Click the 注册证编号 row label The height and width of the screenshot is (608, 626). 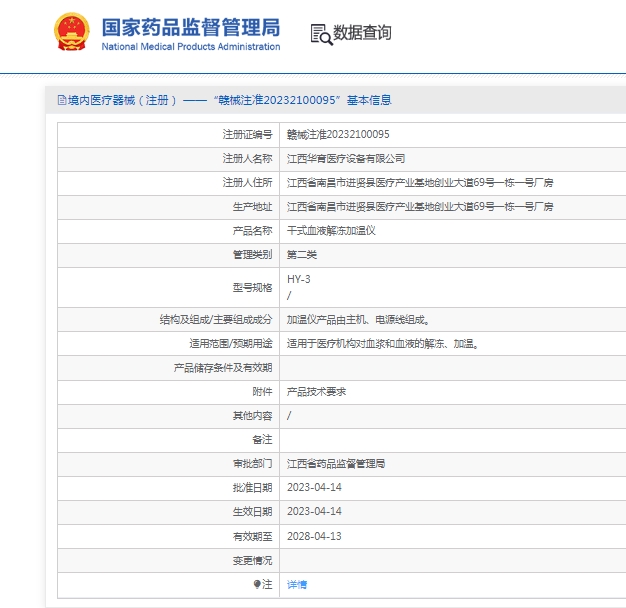point(248,135)
